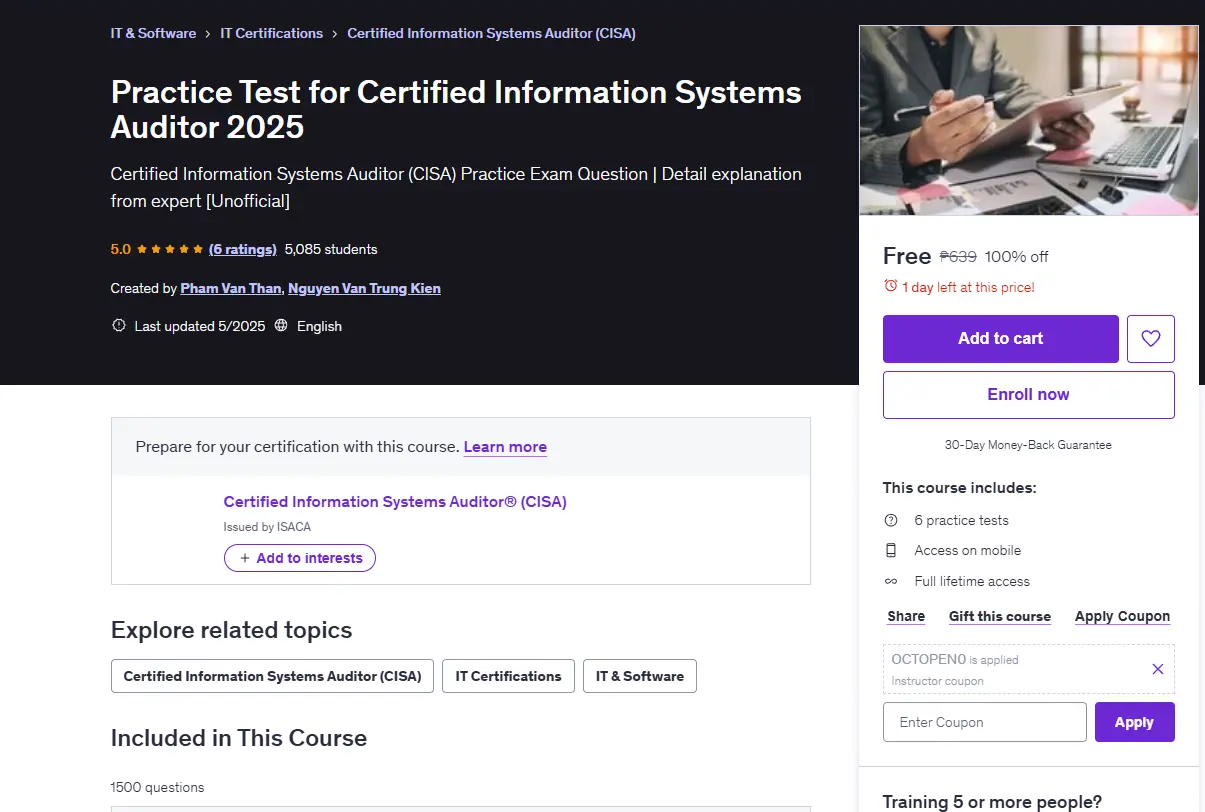Open IT Certifications breadcrumb
1205x812 pixels.
pos(272,33)
